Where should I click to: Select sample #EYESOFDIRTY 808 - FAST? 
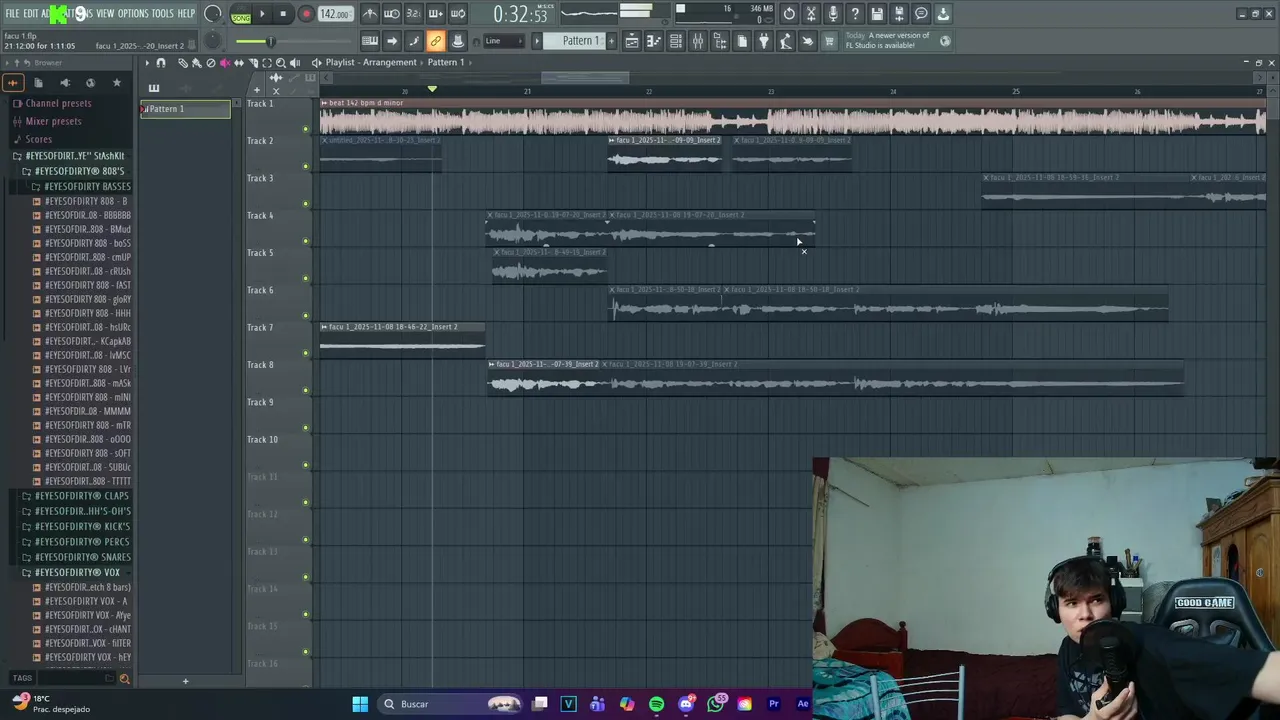pos(87,285)
